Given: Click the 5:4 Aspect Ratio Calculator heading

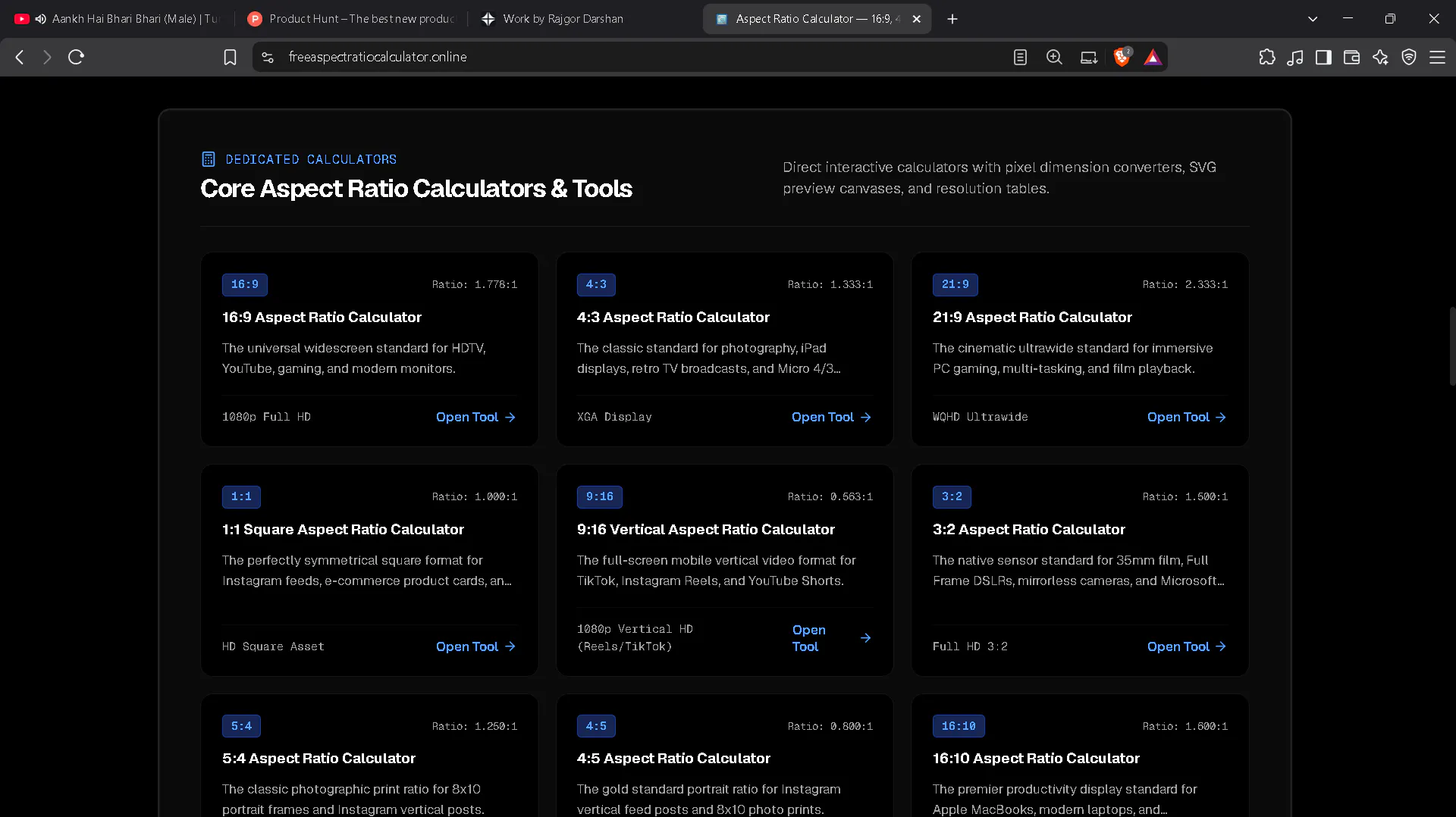Looking at the screenshot, I should pos(318,758).
